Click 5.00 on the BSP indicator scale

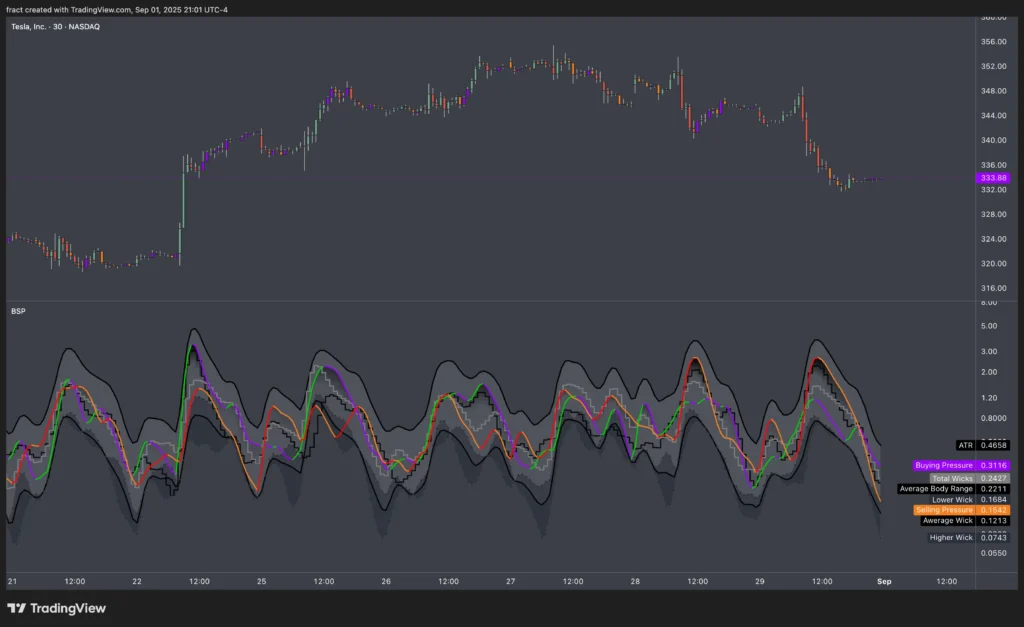(988, 326)
